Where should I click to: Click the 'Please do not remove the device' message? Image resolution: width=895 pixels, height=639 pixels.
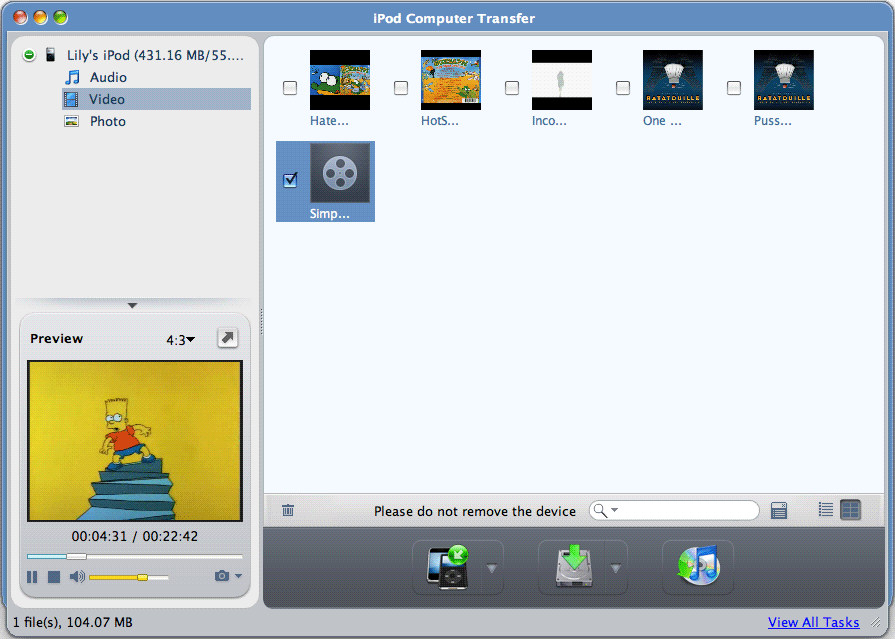point(475,511)
